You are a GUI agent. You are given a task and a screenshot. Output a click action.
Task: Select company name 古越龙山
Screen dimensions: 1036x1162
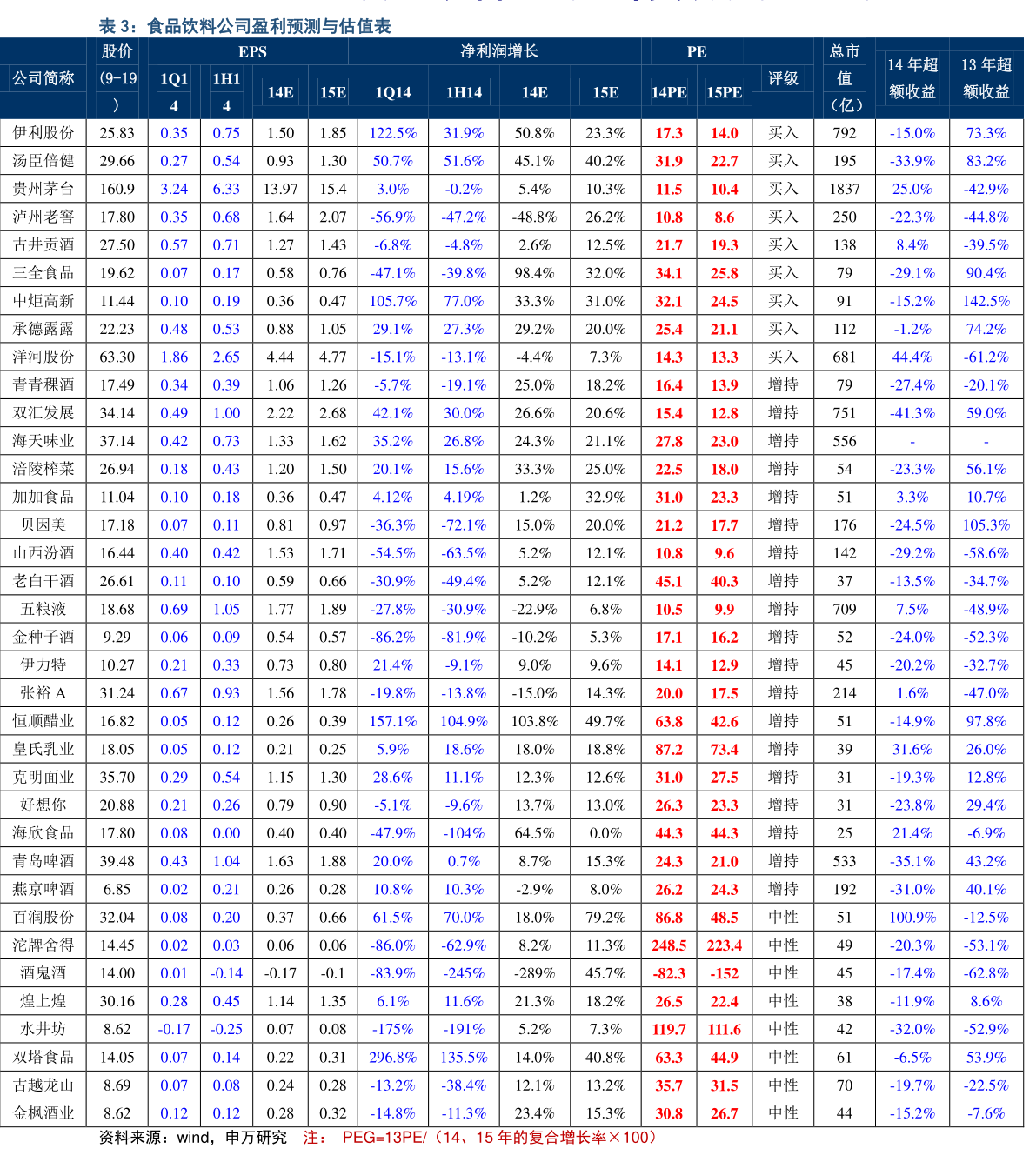pos(43,1085)
